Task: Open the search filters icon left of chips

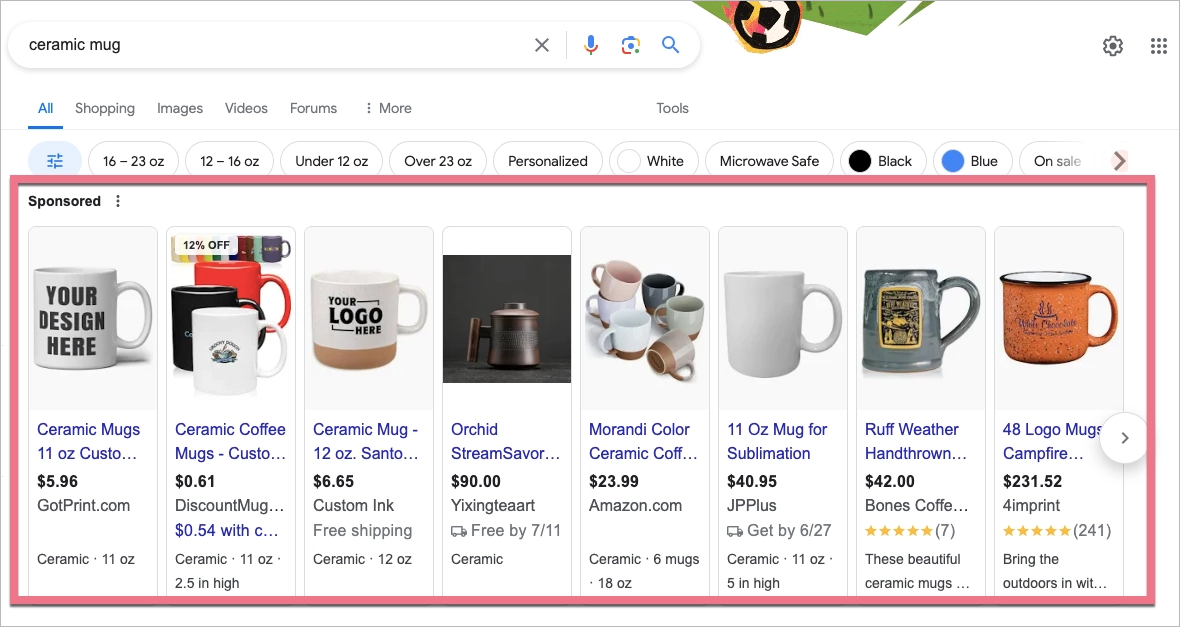Action: 55,160
